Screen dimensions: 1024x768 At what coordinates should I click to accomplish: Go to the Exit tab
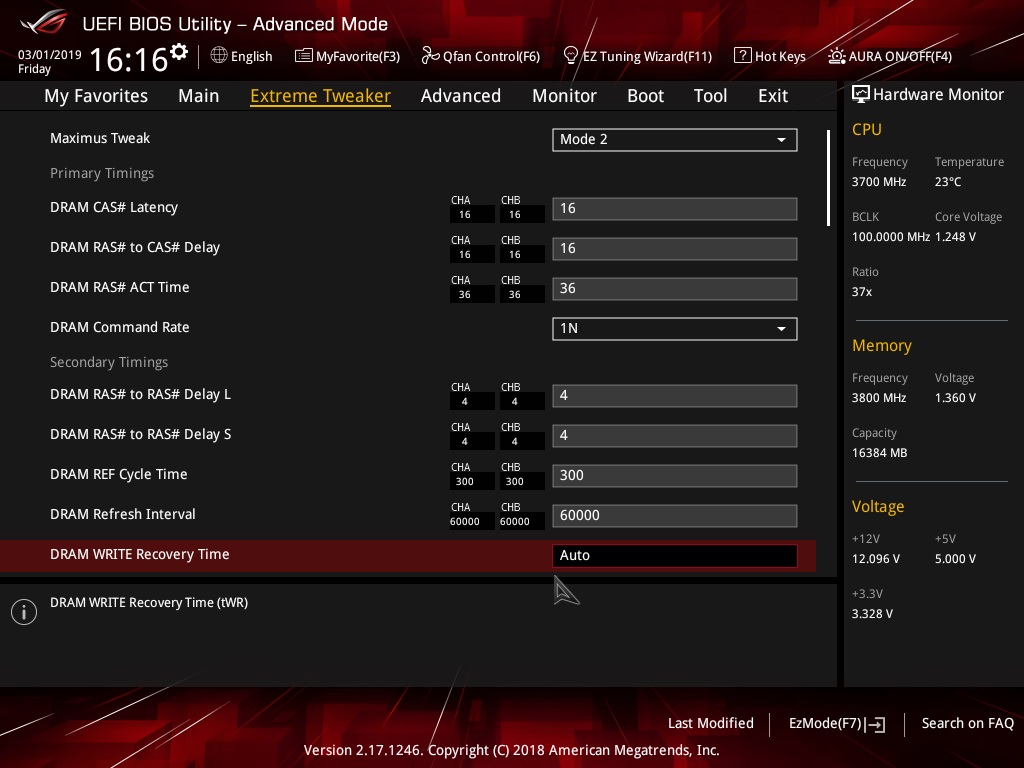773,96
